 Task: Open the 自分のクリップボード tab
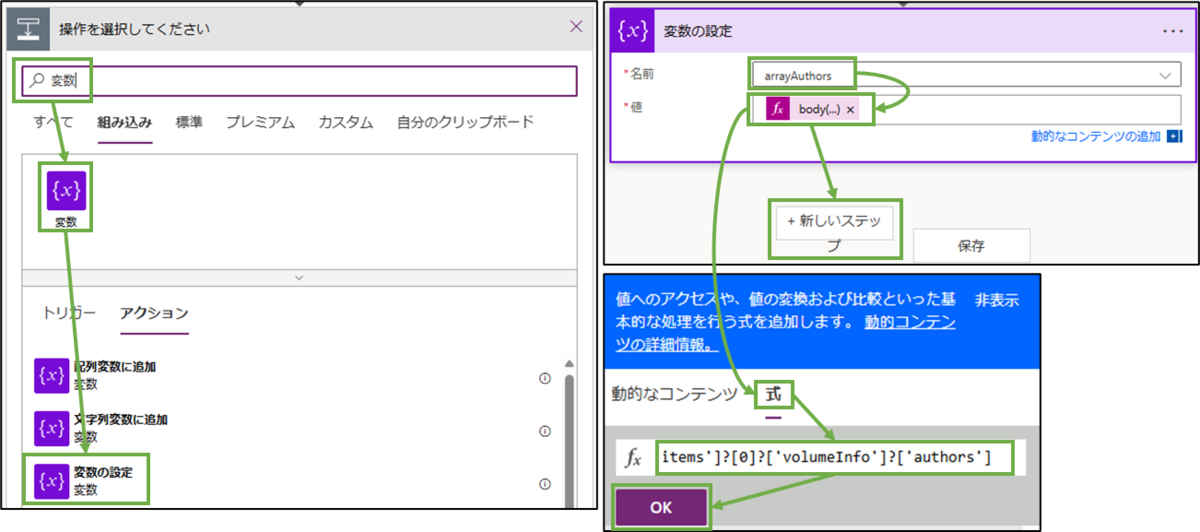coord(465,122)
